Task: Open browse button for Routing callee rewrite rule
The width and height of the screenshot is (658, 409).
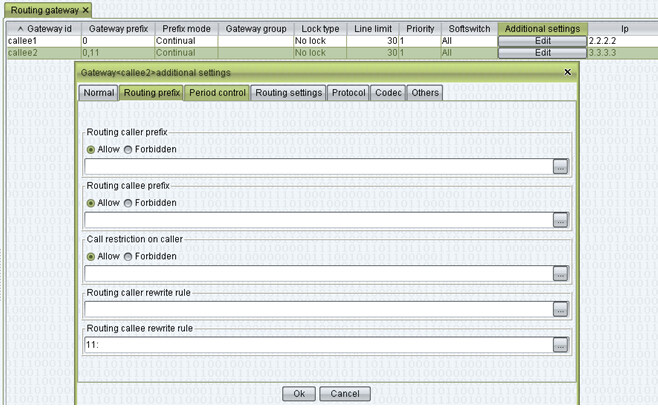Action: click(x=560, y=346)
